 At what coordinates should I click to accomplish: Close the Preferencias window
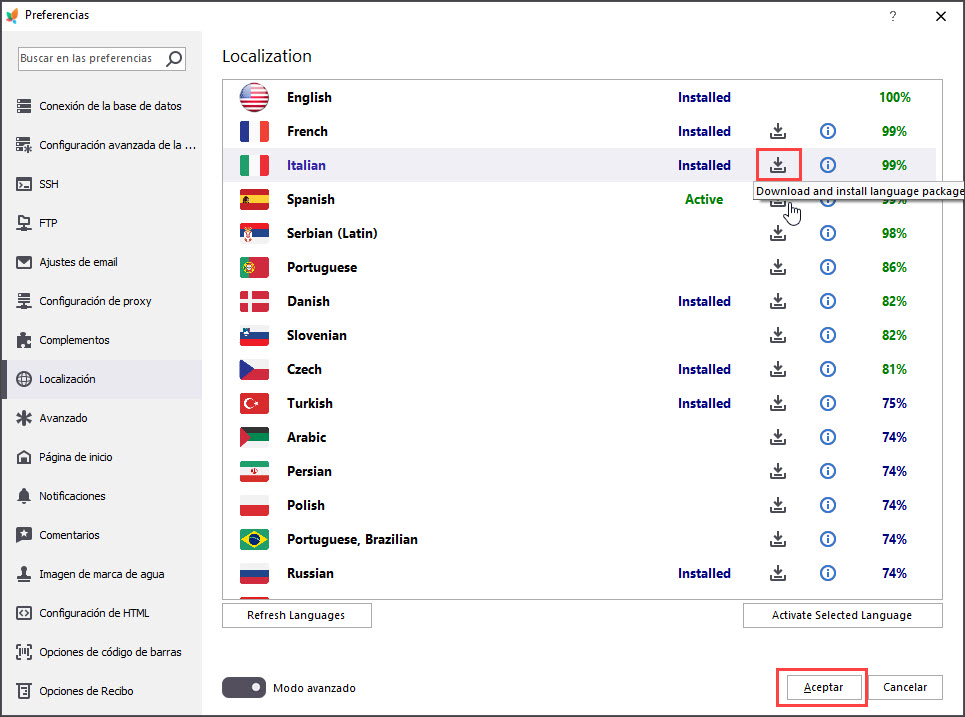pos(940,17)
